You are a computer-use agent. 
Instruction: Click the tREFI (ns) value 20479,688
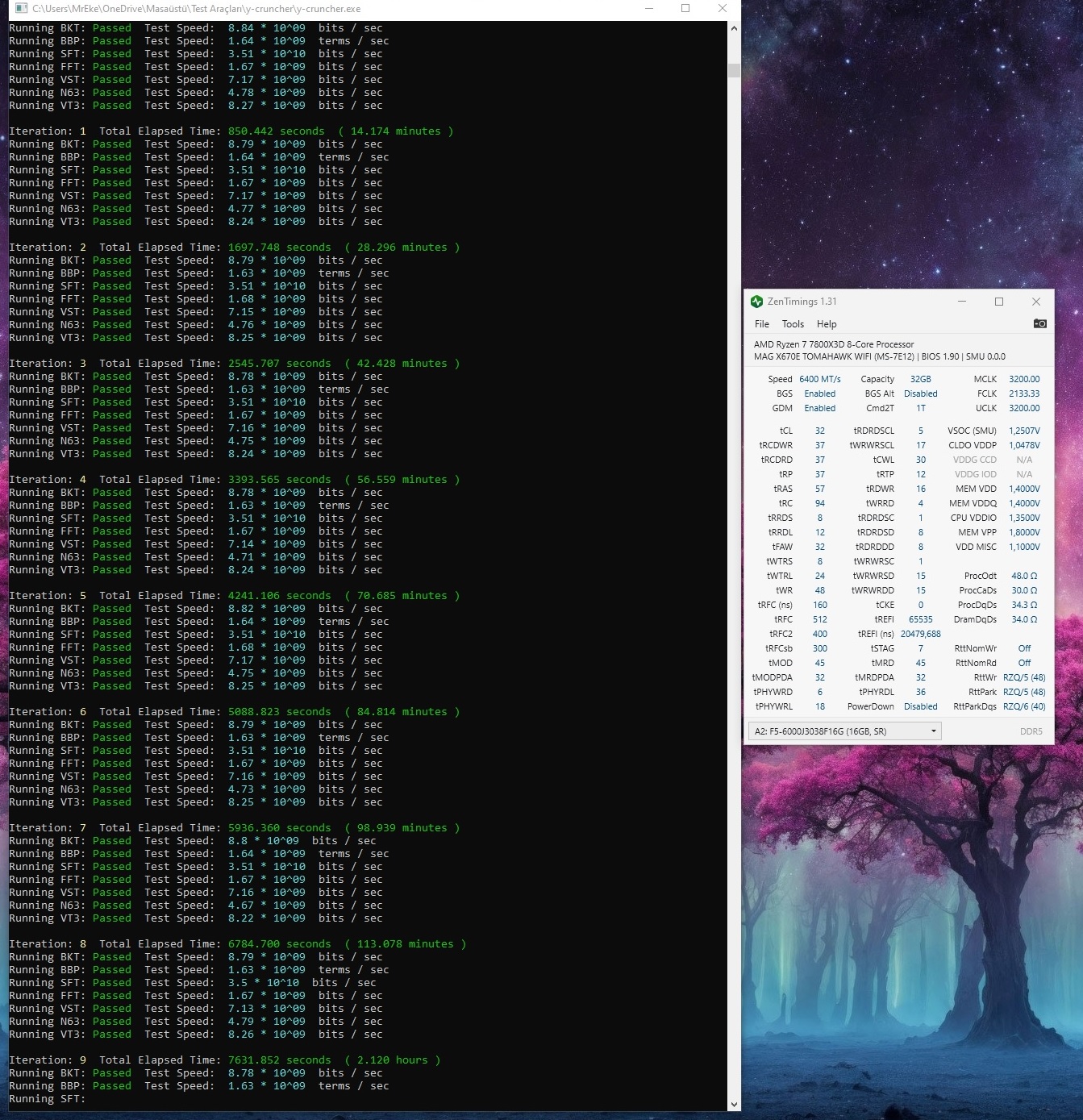point(921,634)
